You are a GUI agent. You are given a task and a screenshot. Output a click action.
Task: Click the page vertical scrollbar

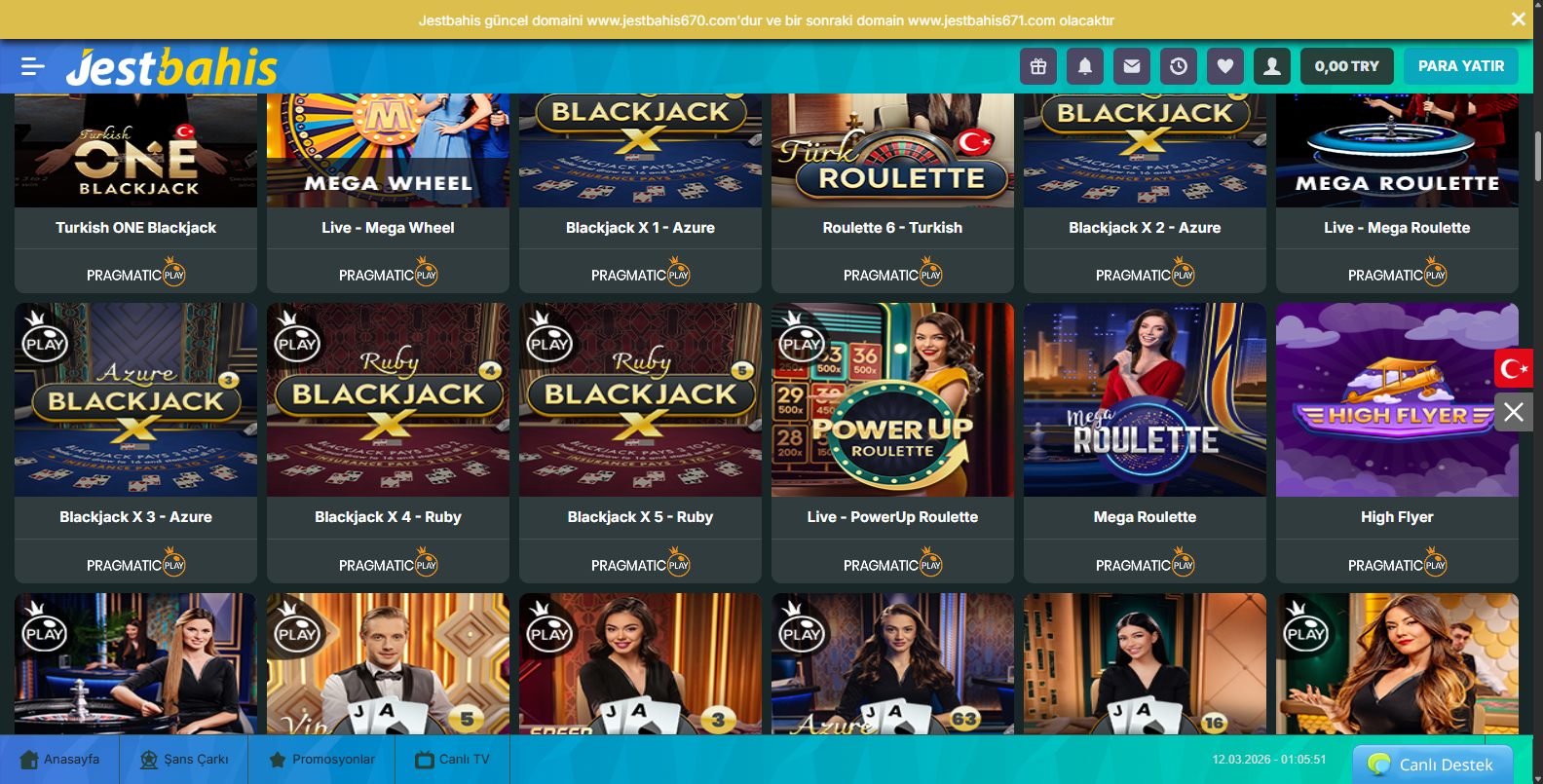coord(1538,156)
